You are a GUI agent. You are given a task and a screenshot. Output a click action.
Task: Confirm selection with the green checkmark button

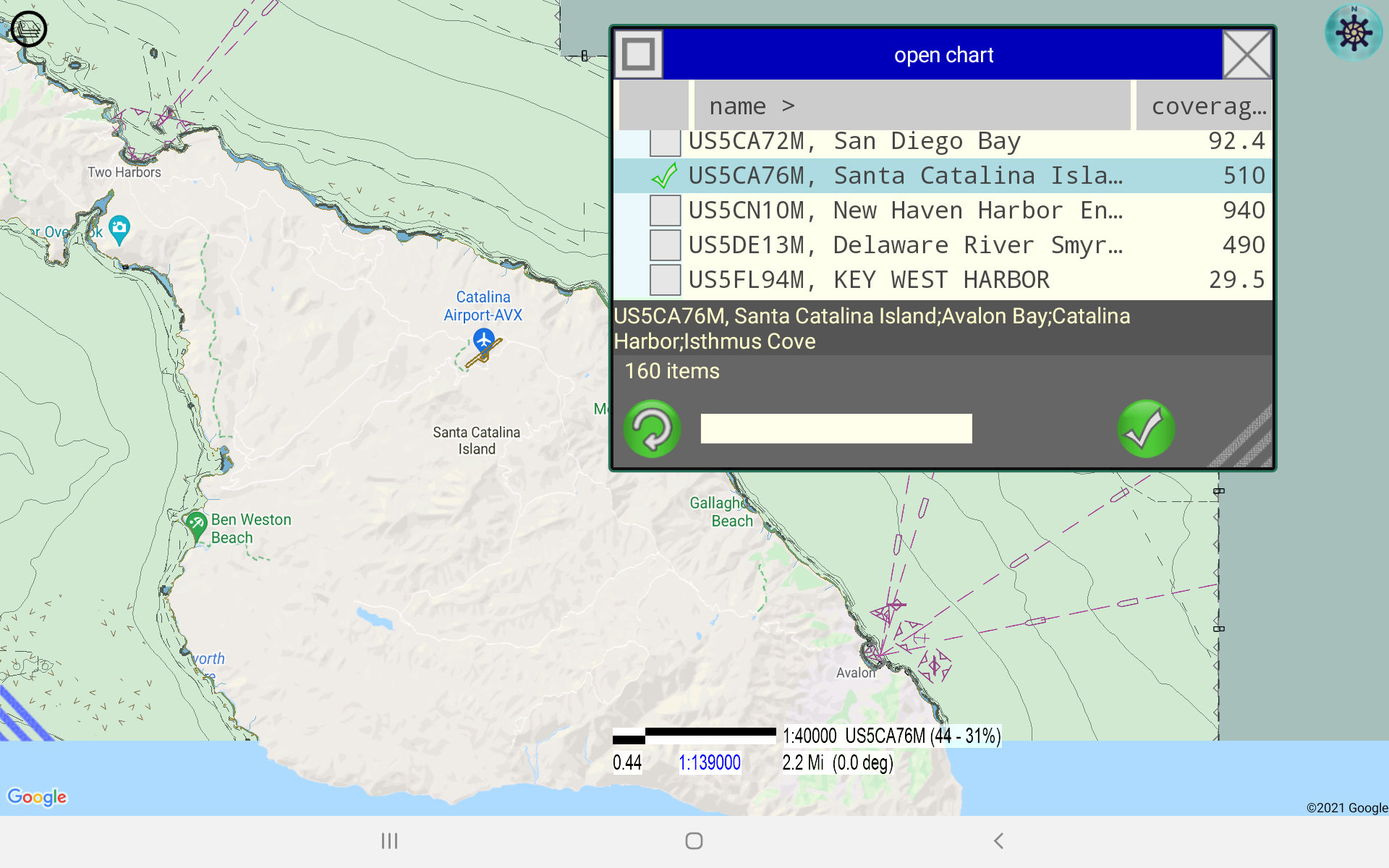(1146, 429)
